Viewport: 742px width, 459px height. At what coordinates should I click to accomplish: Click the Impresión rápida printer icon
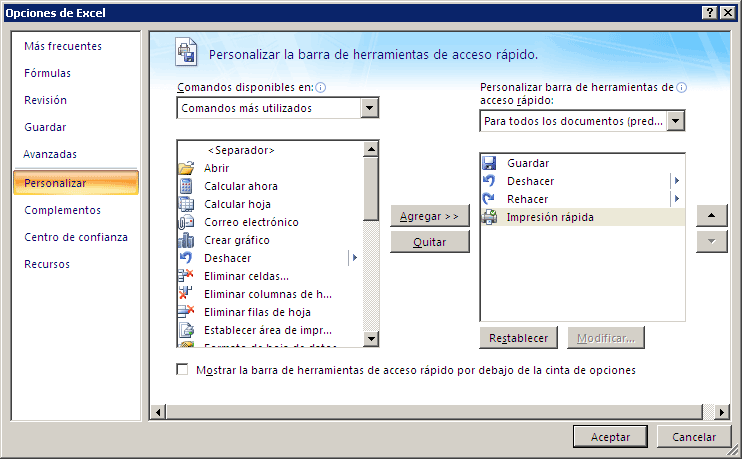pos(489,217)
